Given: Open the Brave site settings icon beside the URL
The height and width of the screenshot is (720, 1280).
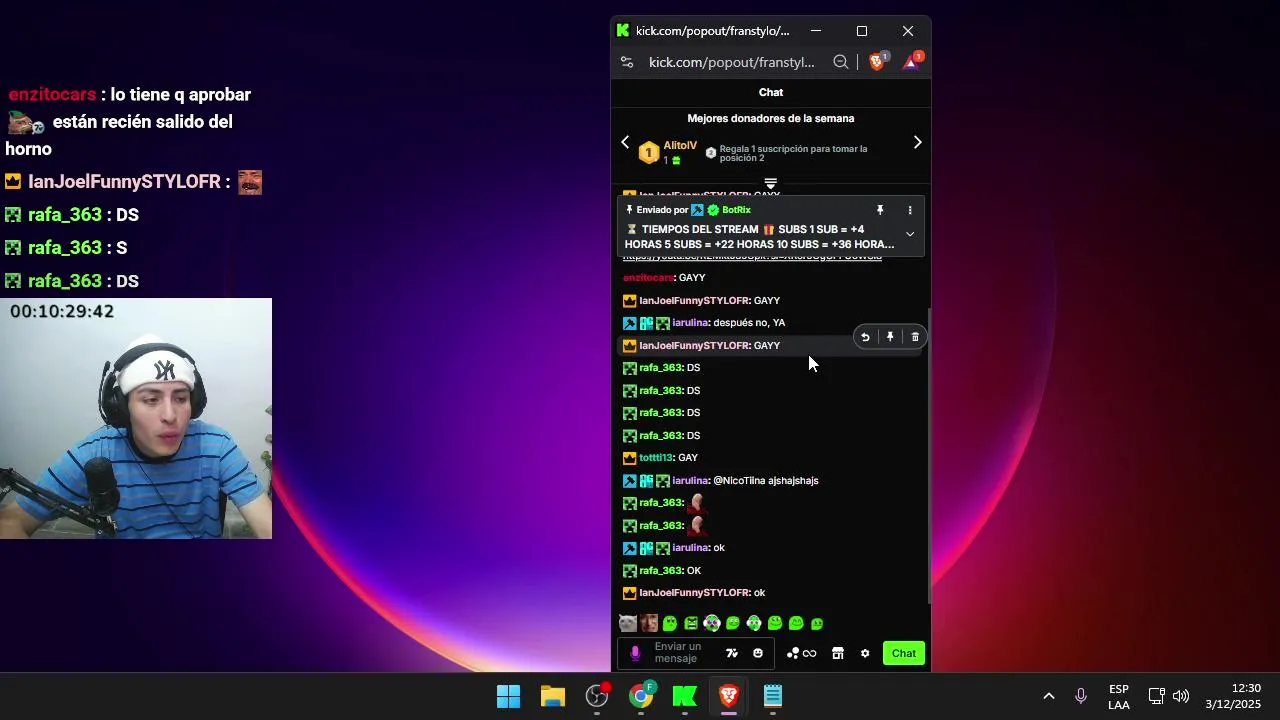Looking at the screenshot, I should pos(627,62).
